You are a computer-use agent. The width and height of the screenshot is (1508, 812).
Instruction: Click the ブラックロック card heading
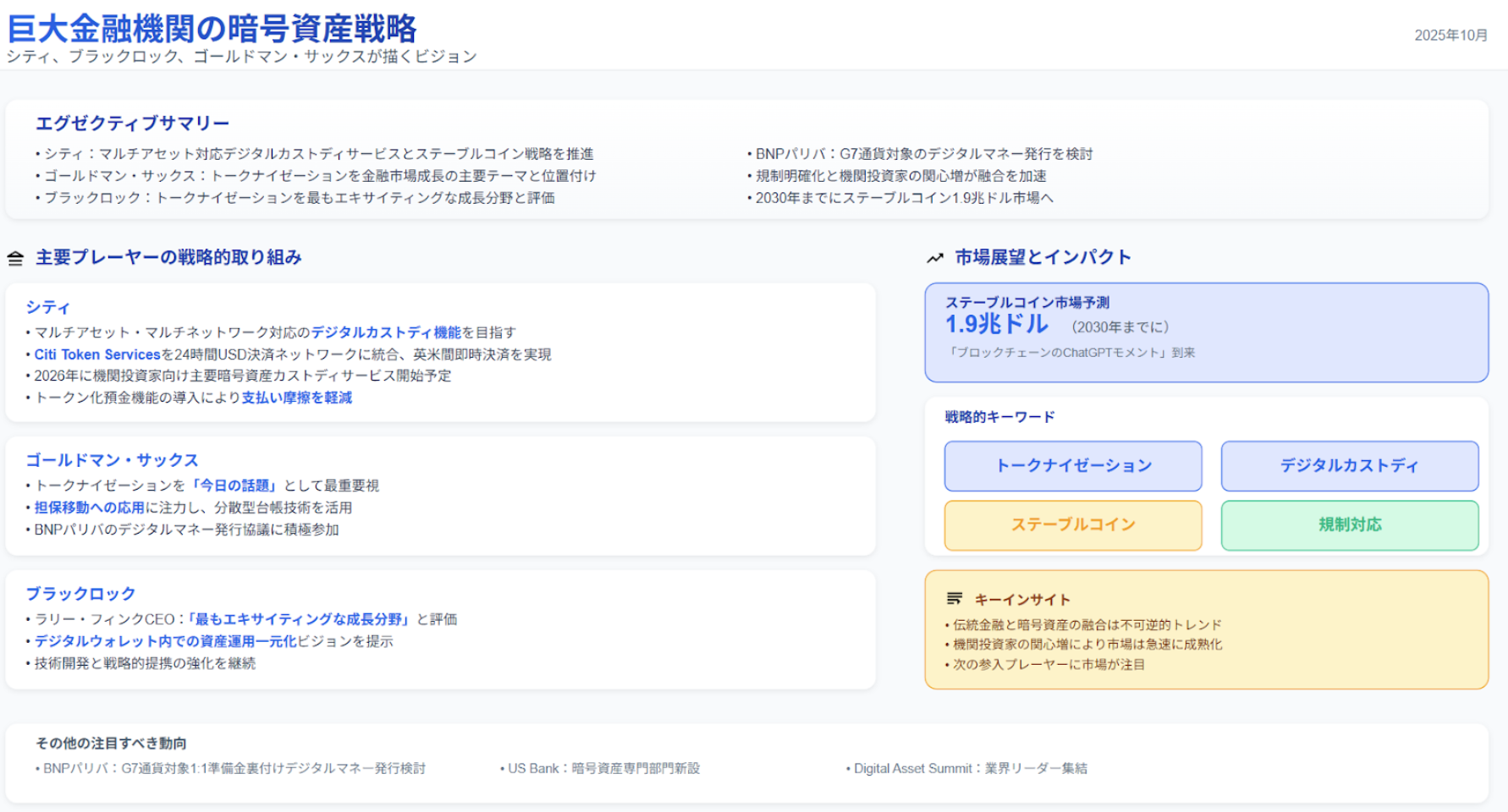tap(80, 594)
